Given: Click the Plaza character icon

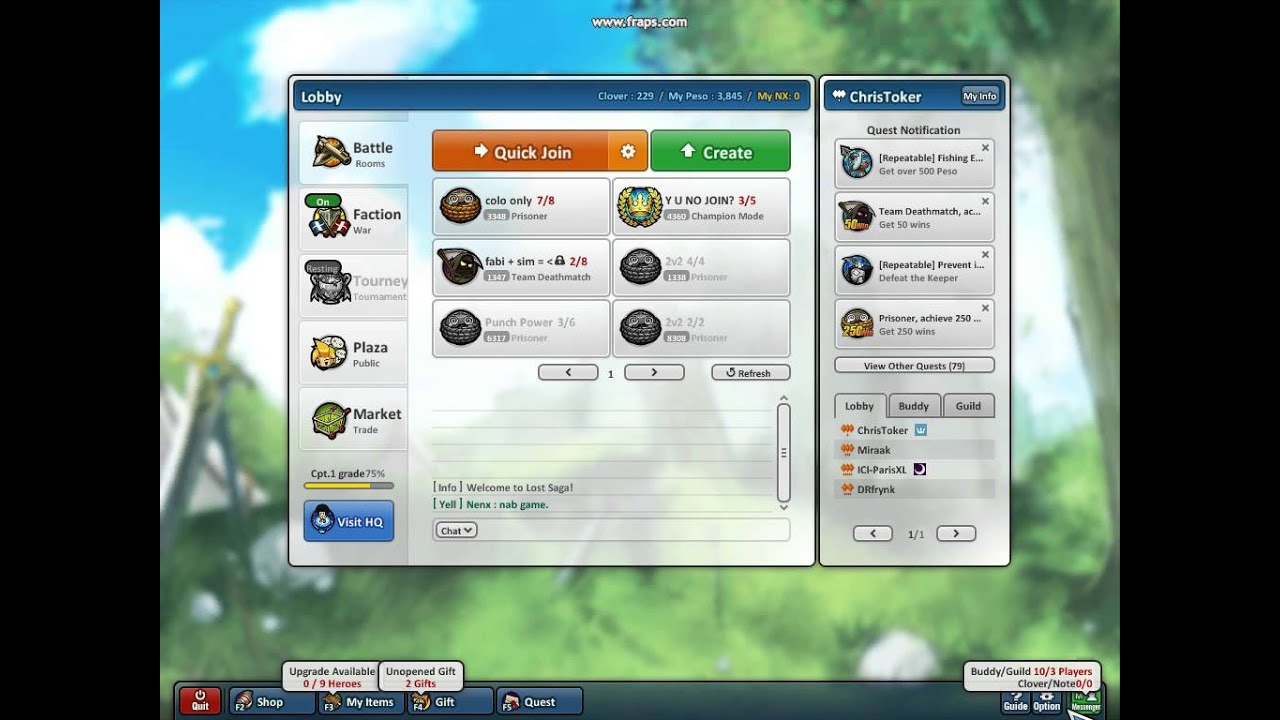Looking at the screenshot, I should pyautogui.click(x=329, y=353).
